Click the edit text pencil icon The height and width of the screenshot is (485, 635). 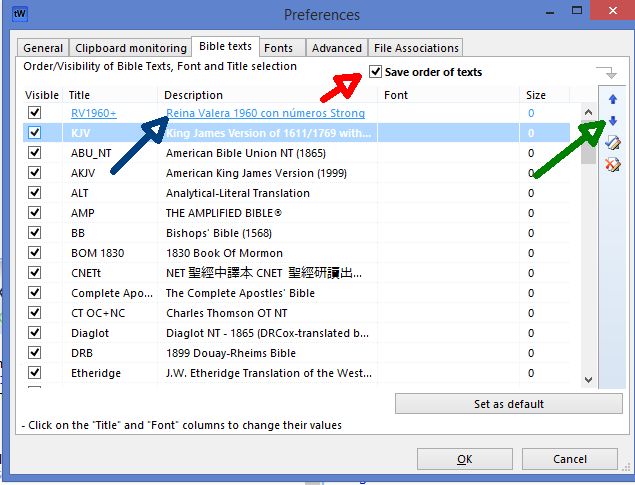[613, 143]
